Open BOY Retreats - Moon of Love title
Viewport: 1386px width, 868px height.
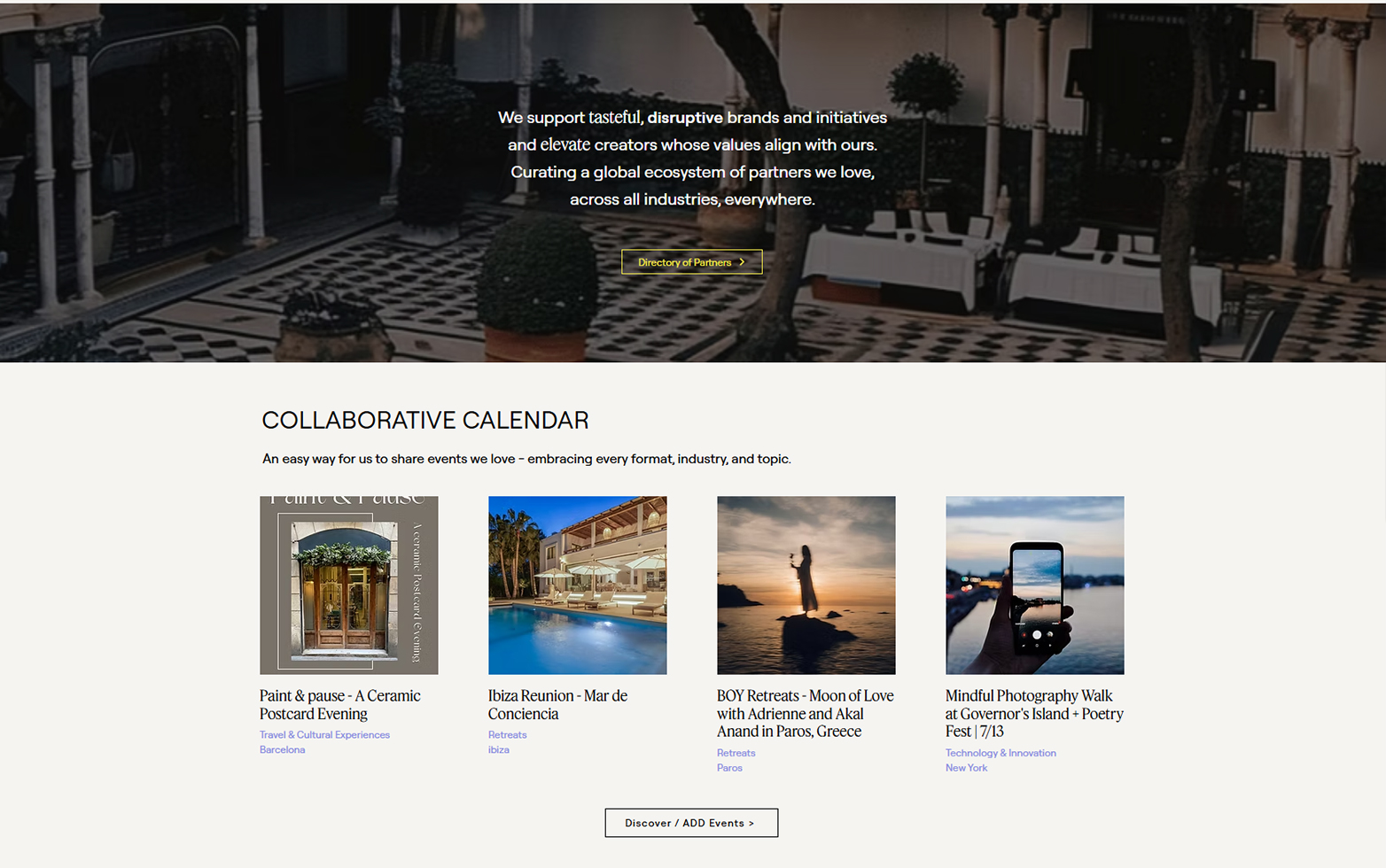[806, 714]
